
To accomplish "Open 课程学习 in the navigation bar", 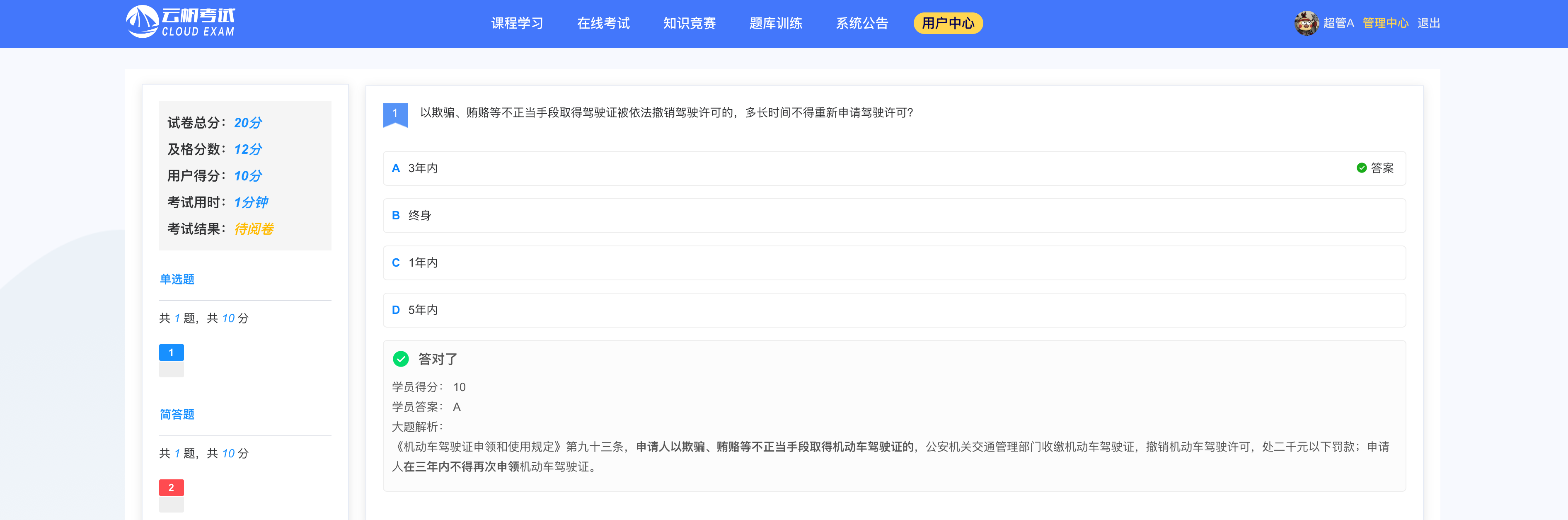I will coord(518,23).
